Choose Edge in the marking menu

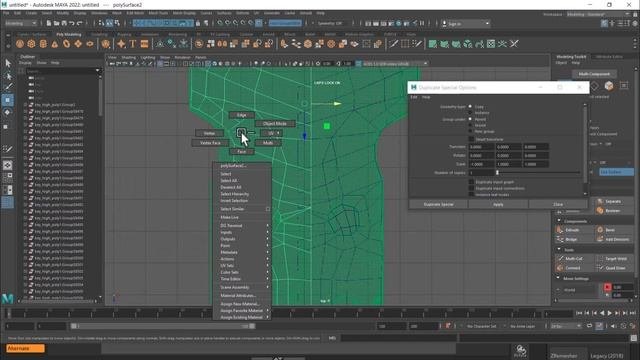pyautogui.click(x=242, y=115)
